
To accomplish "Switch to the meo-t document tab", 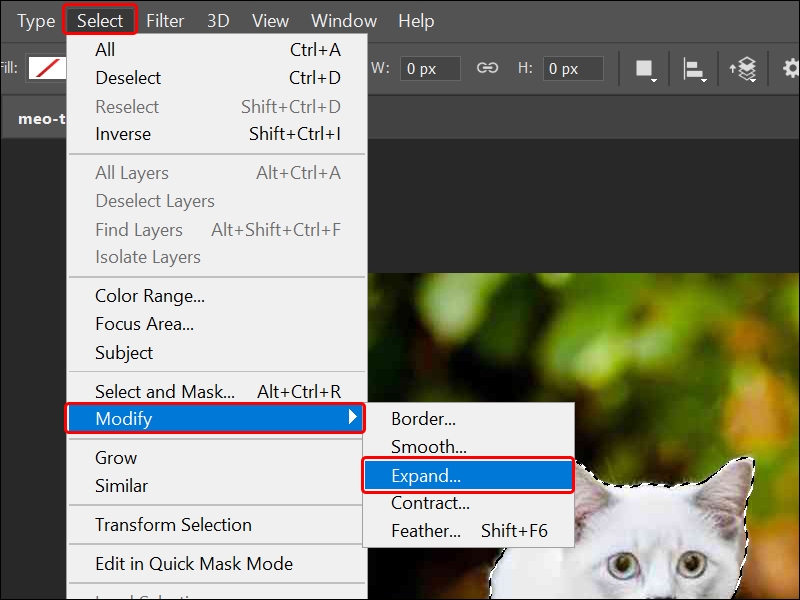I will tap(42, 118).
